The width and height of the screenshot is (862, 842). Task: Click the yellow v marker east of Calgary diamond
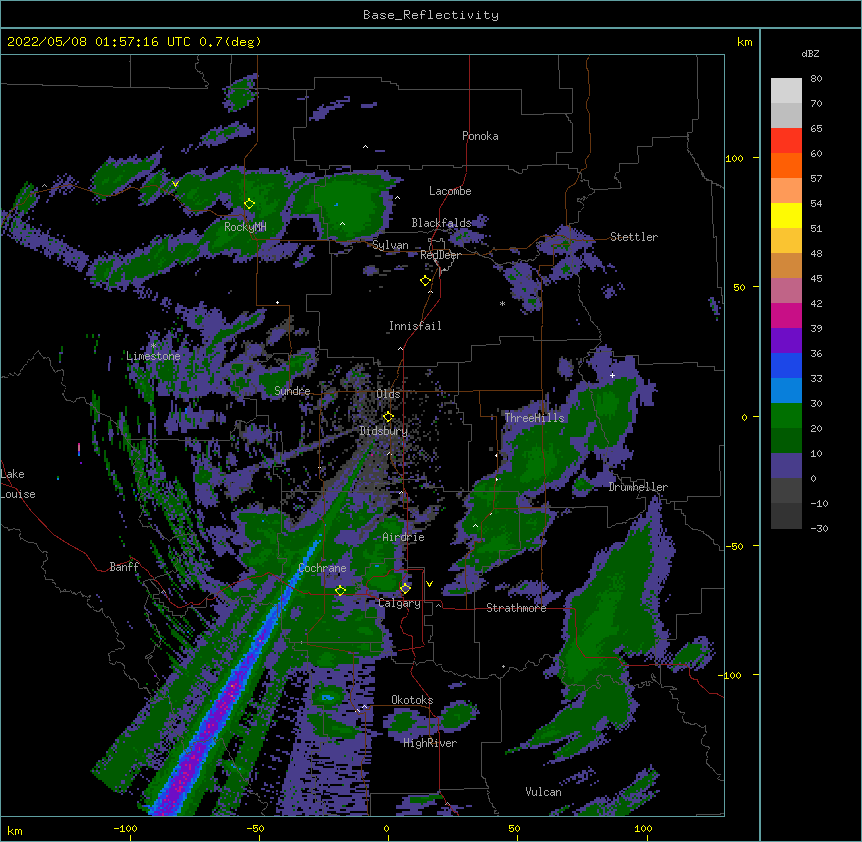point(429,584)
